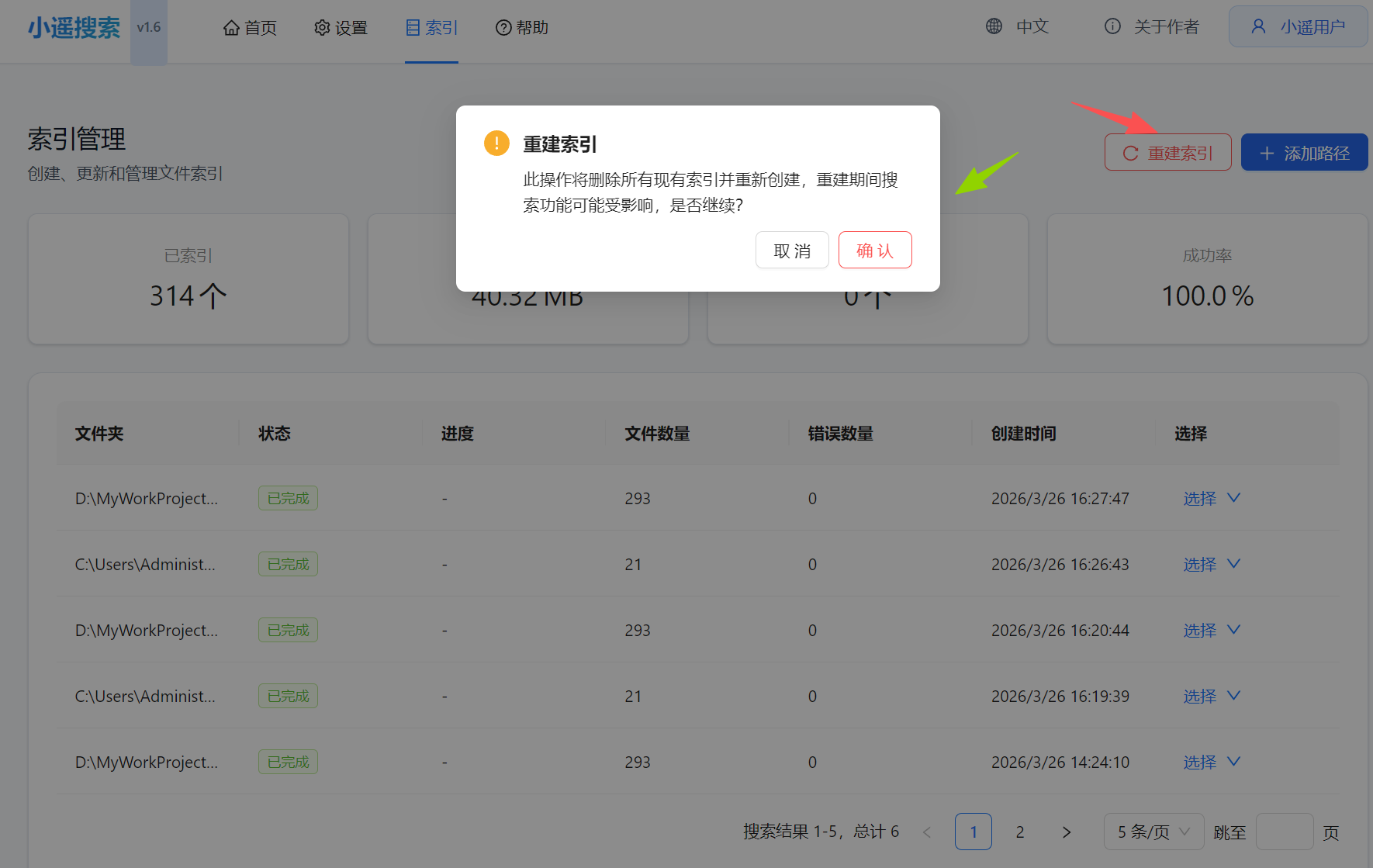Expand 选择 dropdown for 16:19:39 row
The height and width of the screenshot is (868, 1373).
pyautogui.click(x=1212, y=696)
